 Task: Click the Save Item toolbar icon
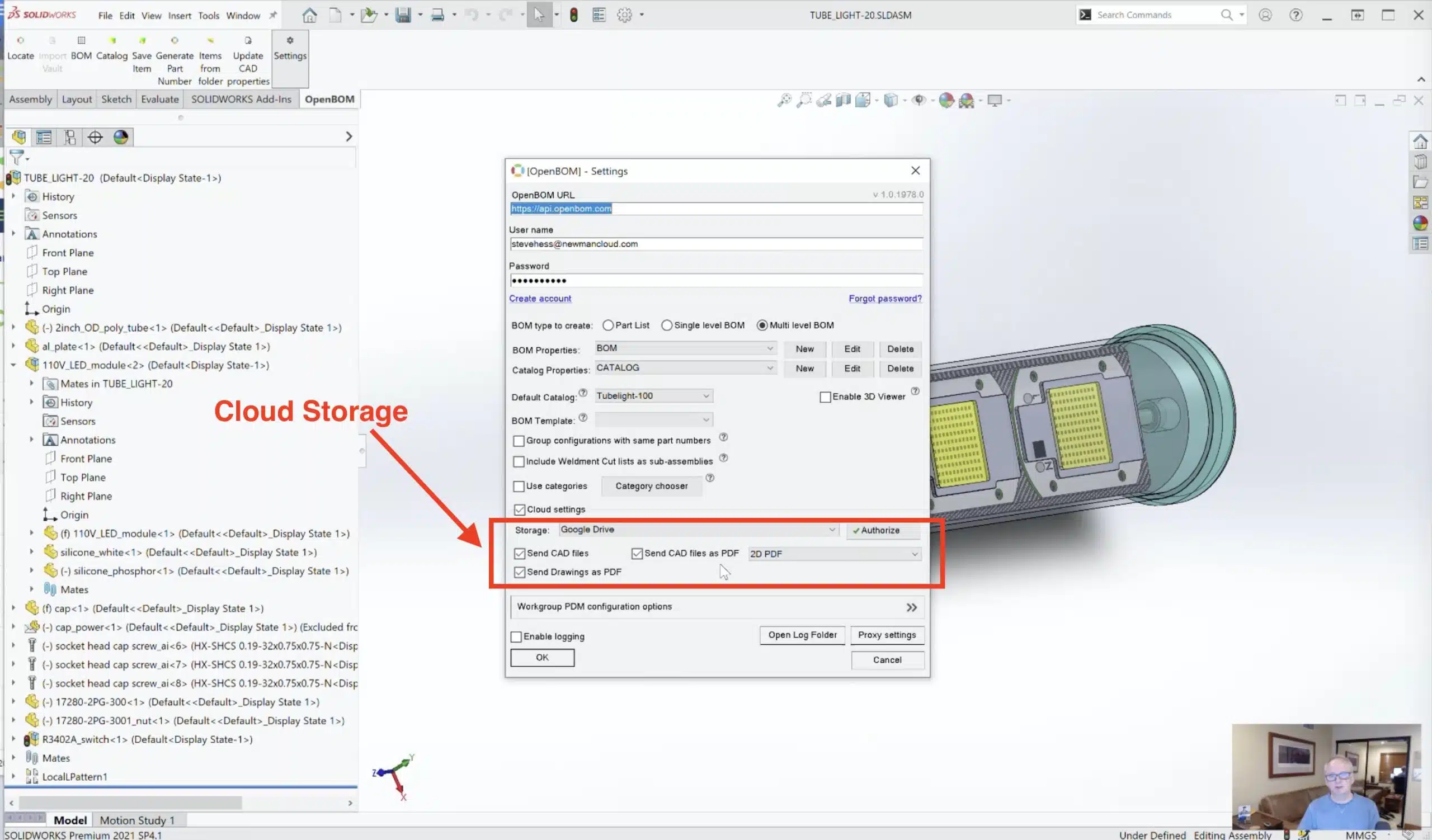(142, 41)
